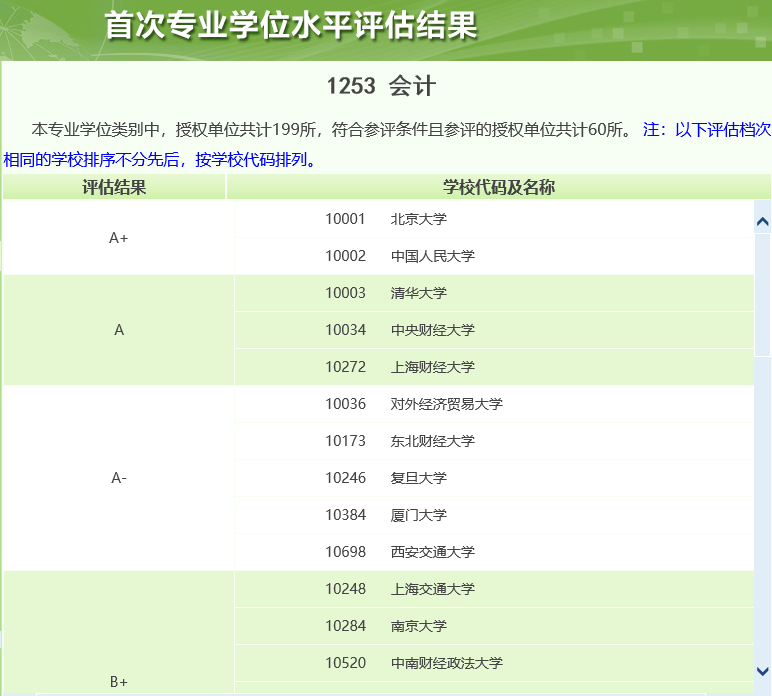The width and height of the screenshot is (772, 696).
Task: Select the 10246 复旦大学 row
Action: [494, 478]
